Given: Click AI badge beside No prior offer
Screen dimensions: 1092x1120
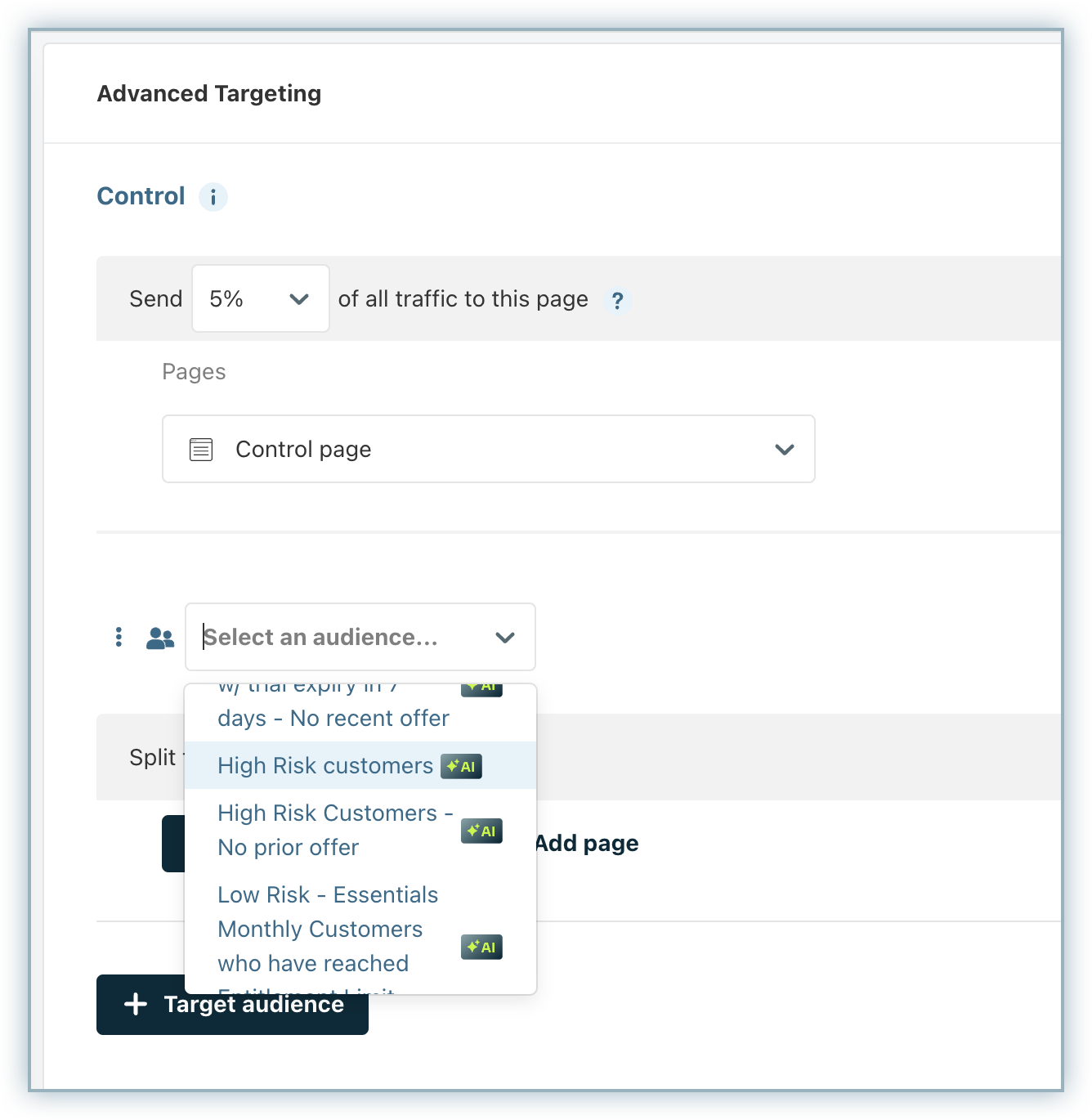Looking at the screenshot, I should point(481,831).
